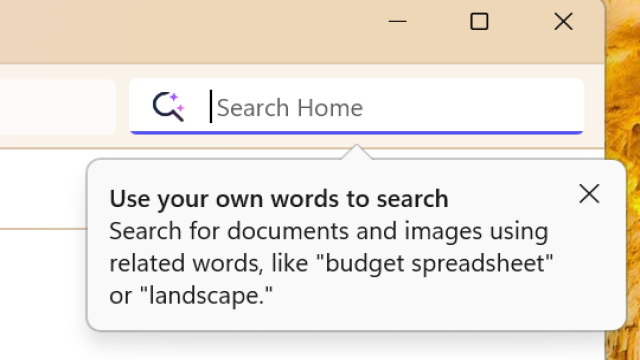Image resolution: width=640 pixels, height=360 pixels.
Task: Click the sparkle magnifier search icon
Action: [169, 107]
